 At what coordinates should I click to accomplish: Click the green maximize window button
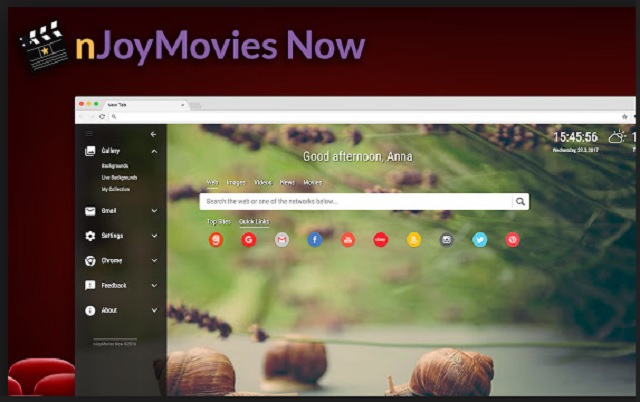point(96,104)
